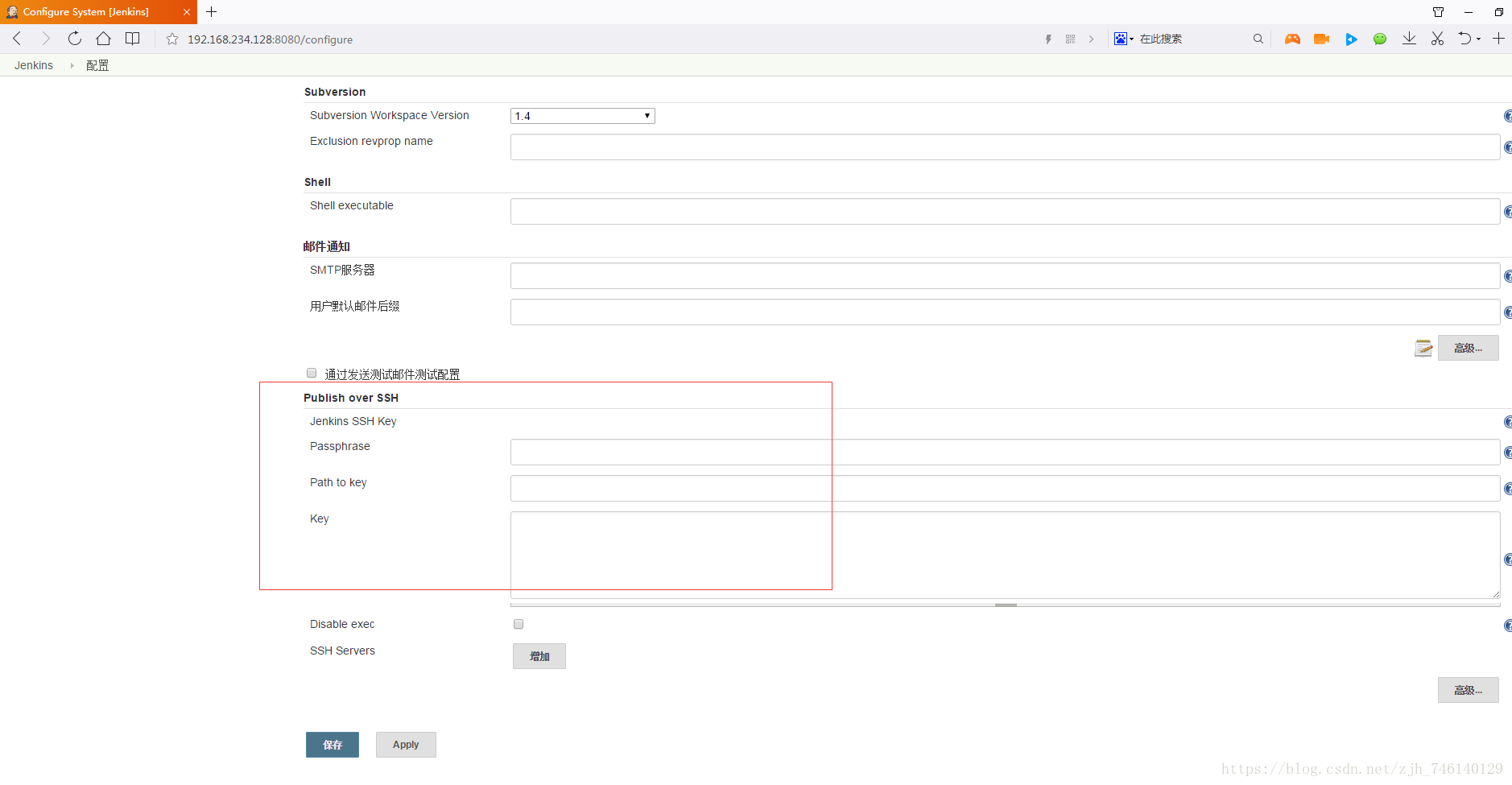Open the orange video camera extension
The image size is (1512, 785).
(x=1321, y=39)
